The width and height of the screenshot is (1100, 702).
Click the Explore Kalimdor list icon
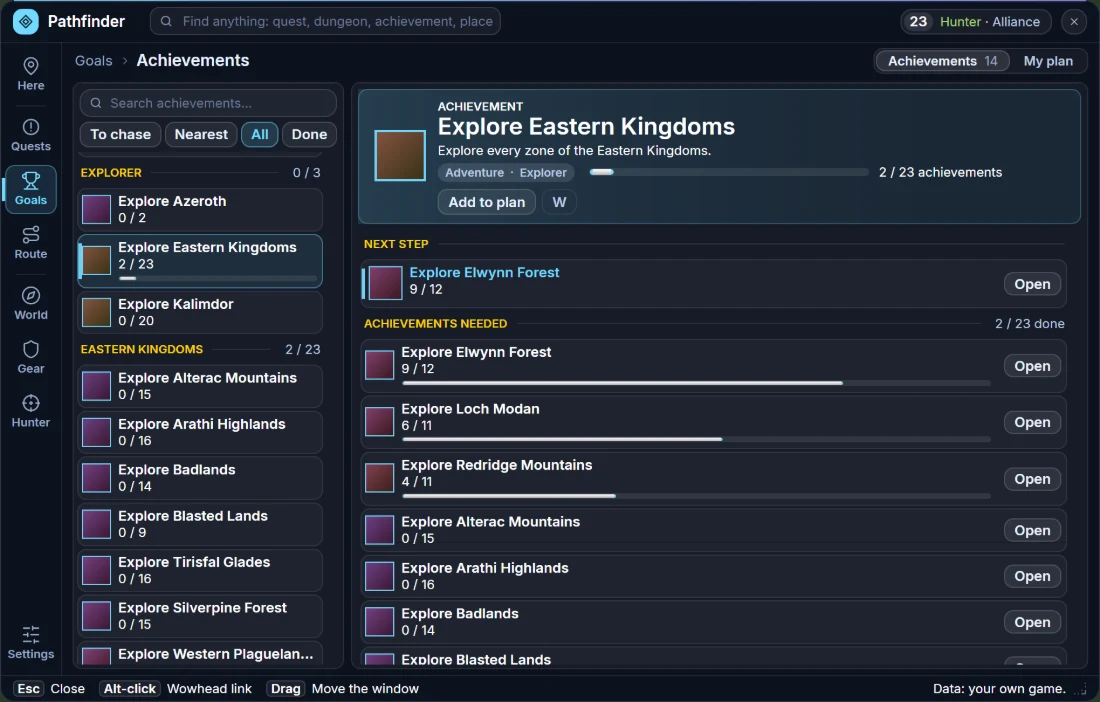[97, 312]
